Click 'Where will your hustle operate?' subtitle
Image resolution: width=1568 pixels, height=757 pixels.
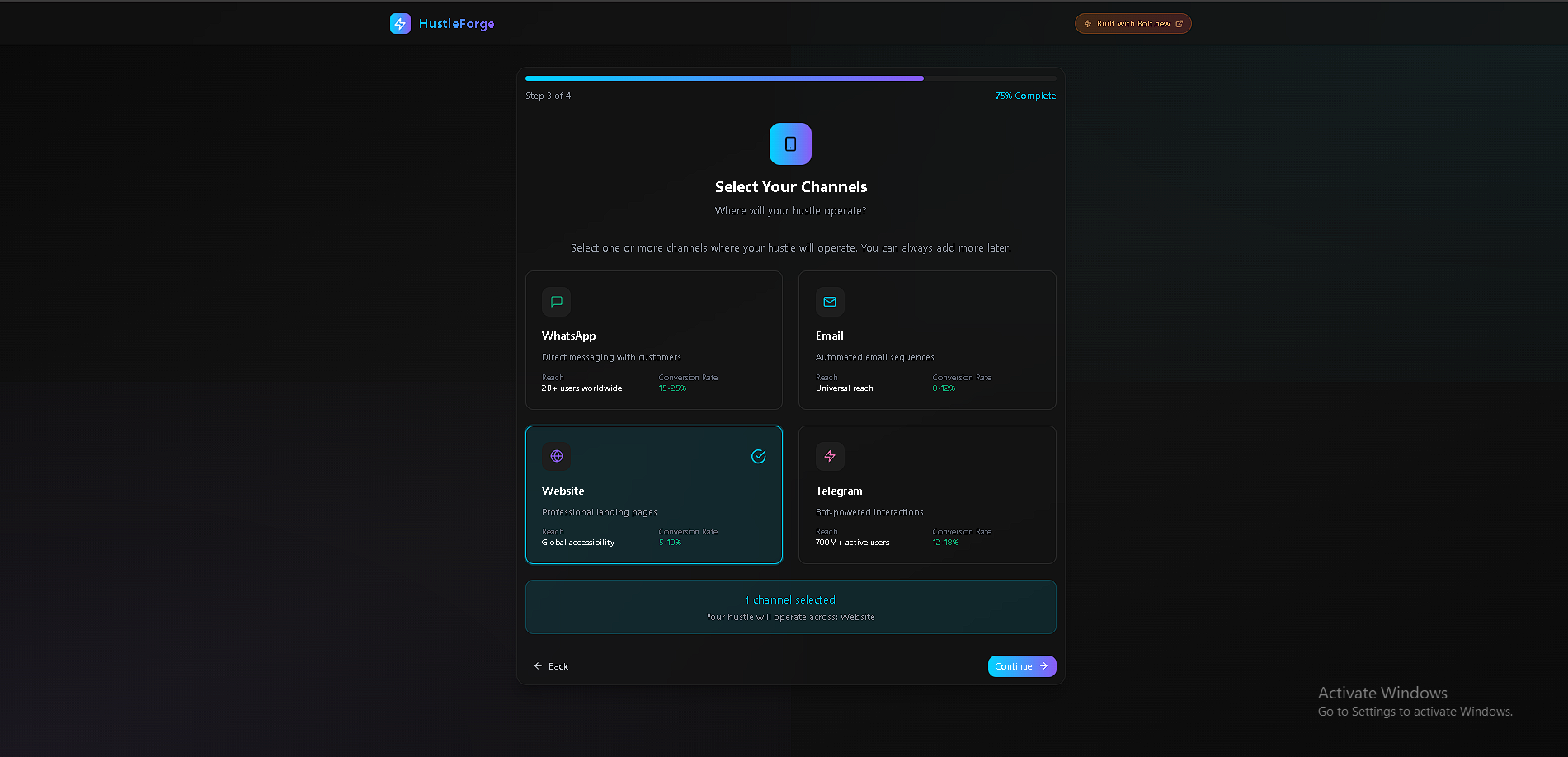coord(790,211)
